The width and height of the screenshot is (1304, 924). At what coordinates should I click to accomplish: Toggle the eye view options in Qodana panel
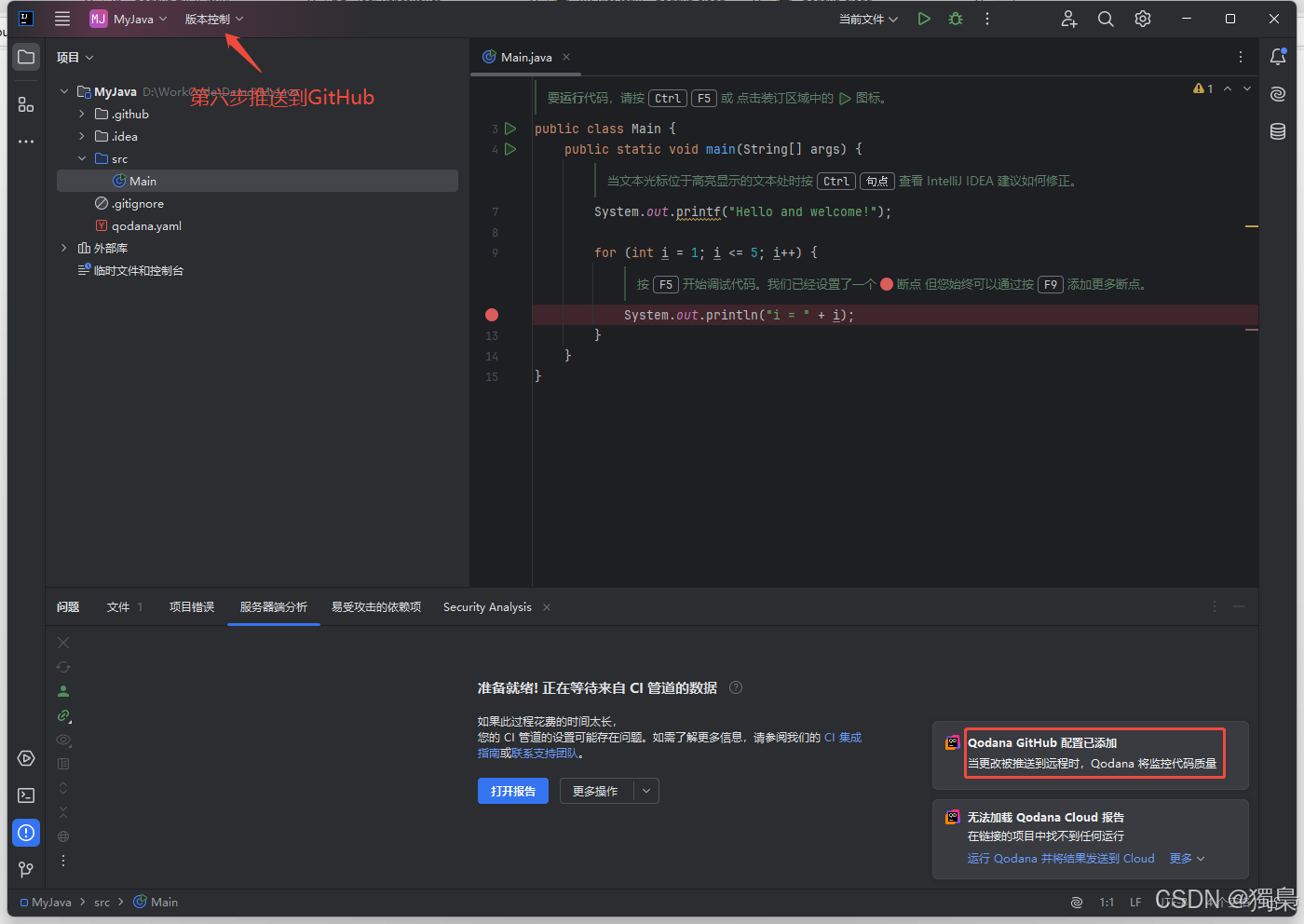pos(63,739)
